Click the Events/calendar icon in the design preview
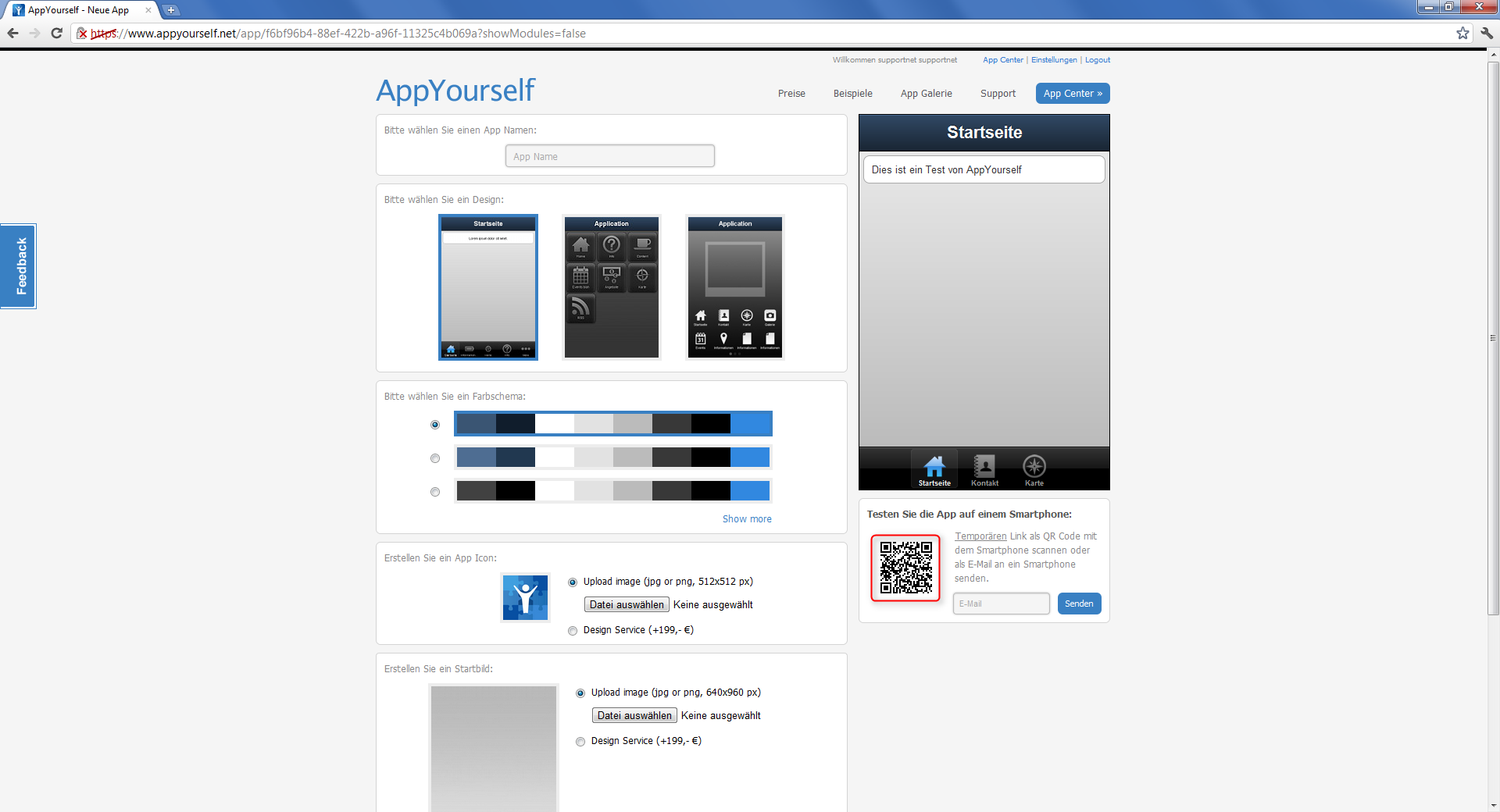Screen dimensions: 1500x812 pyautogui.click(x=580, y=276)
